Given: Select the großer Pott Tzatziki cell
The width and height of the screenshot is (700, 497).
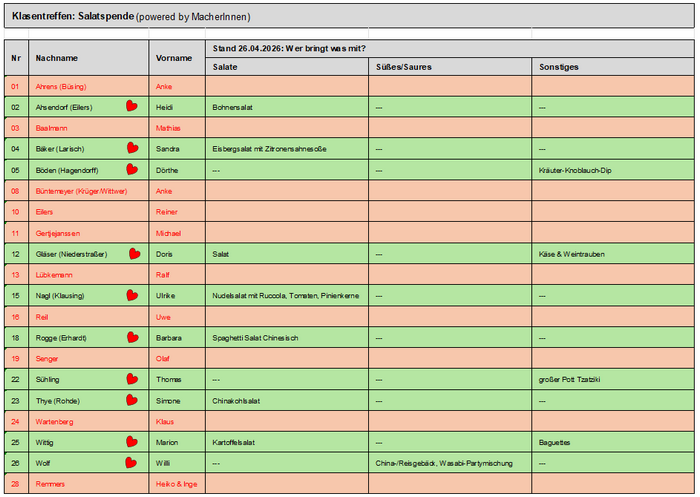Looking at the screenshot, I should [x=613, y=380].
